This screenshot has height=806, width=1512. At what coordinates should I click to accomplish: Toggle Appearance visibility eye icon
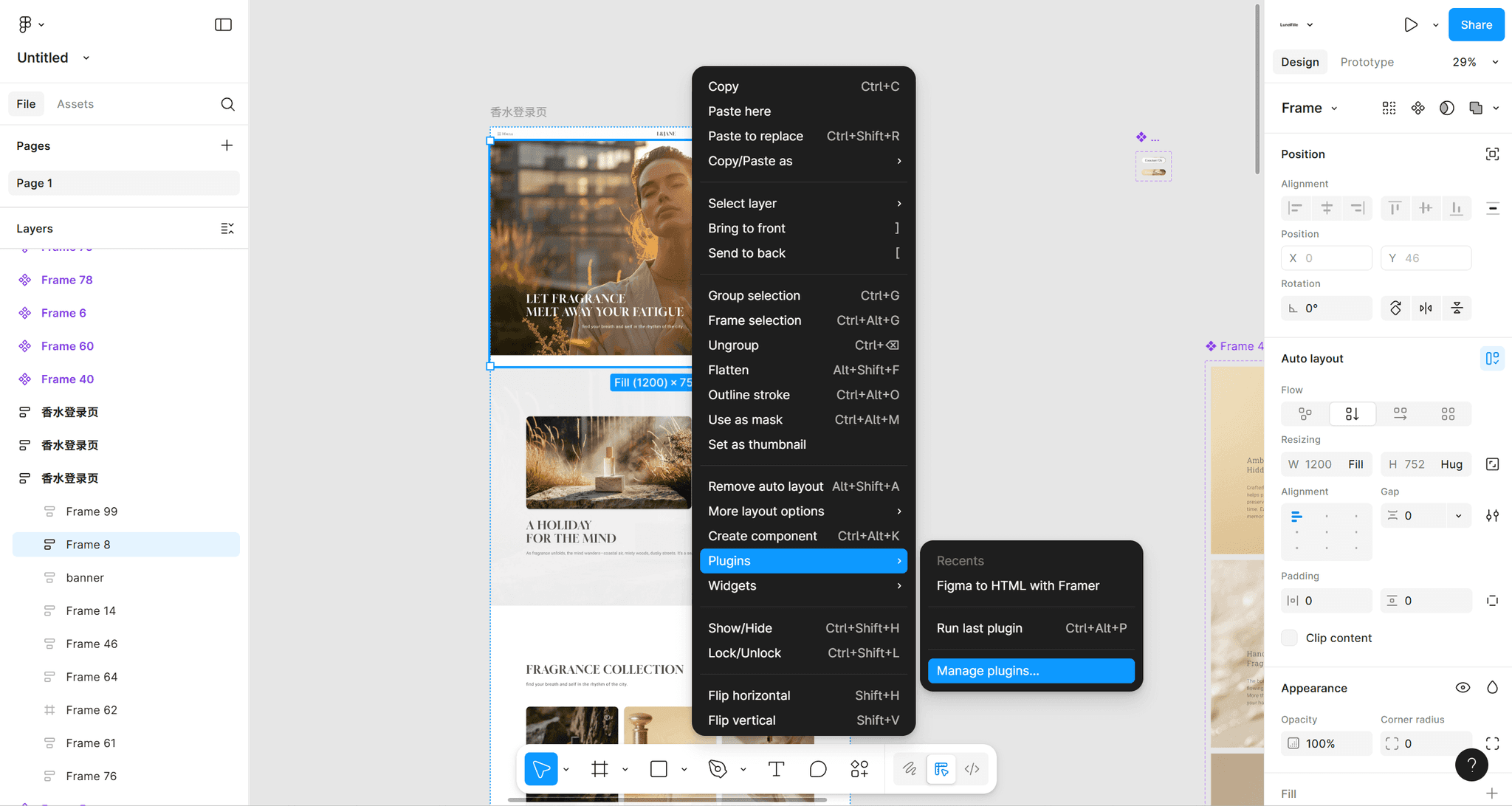pyautogui.click(x=1462, y=688)
